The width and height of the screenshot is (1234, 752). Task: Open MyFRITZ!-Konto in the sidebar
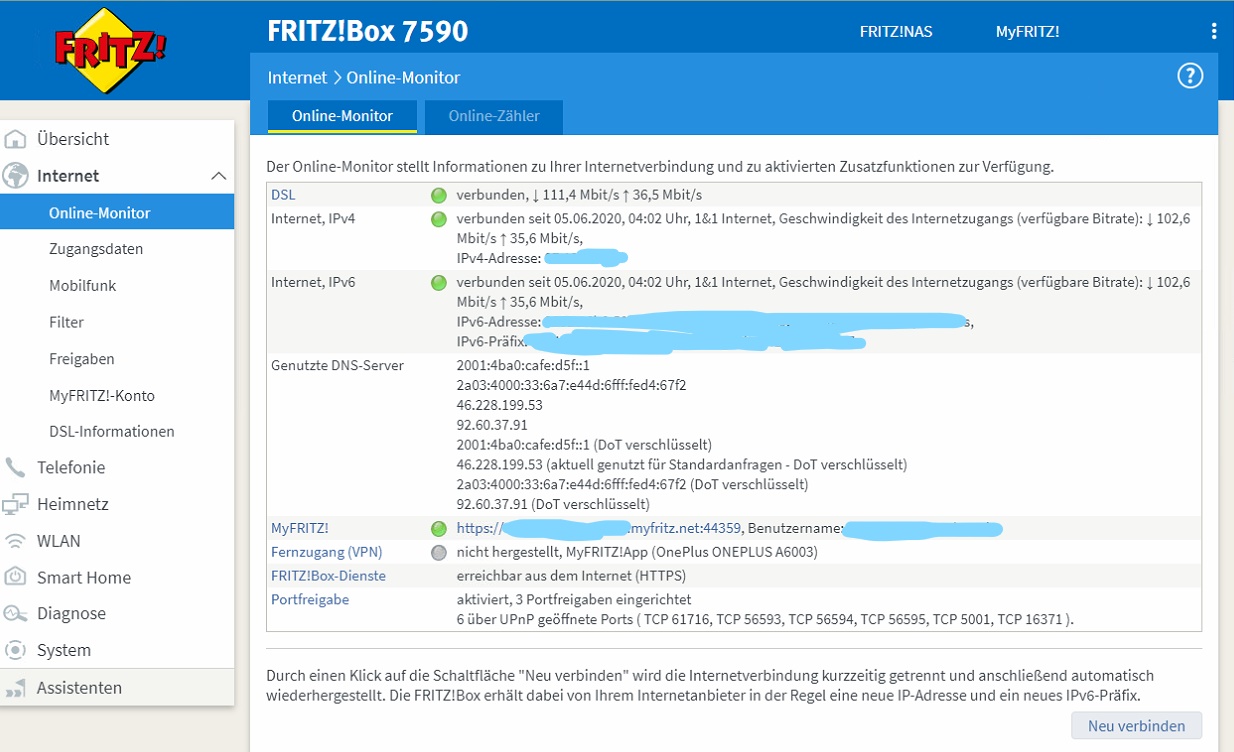(102, 395)
